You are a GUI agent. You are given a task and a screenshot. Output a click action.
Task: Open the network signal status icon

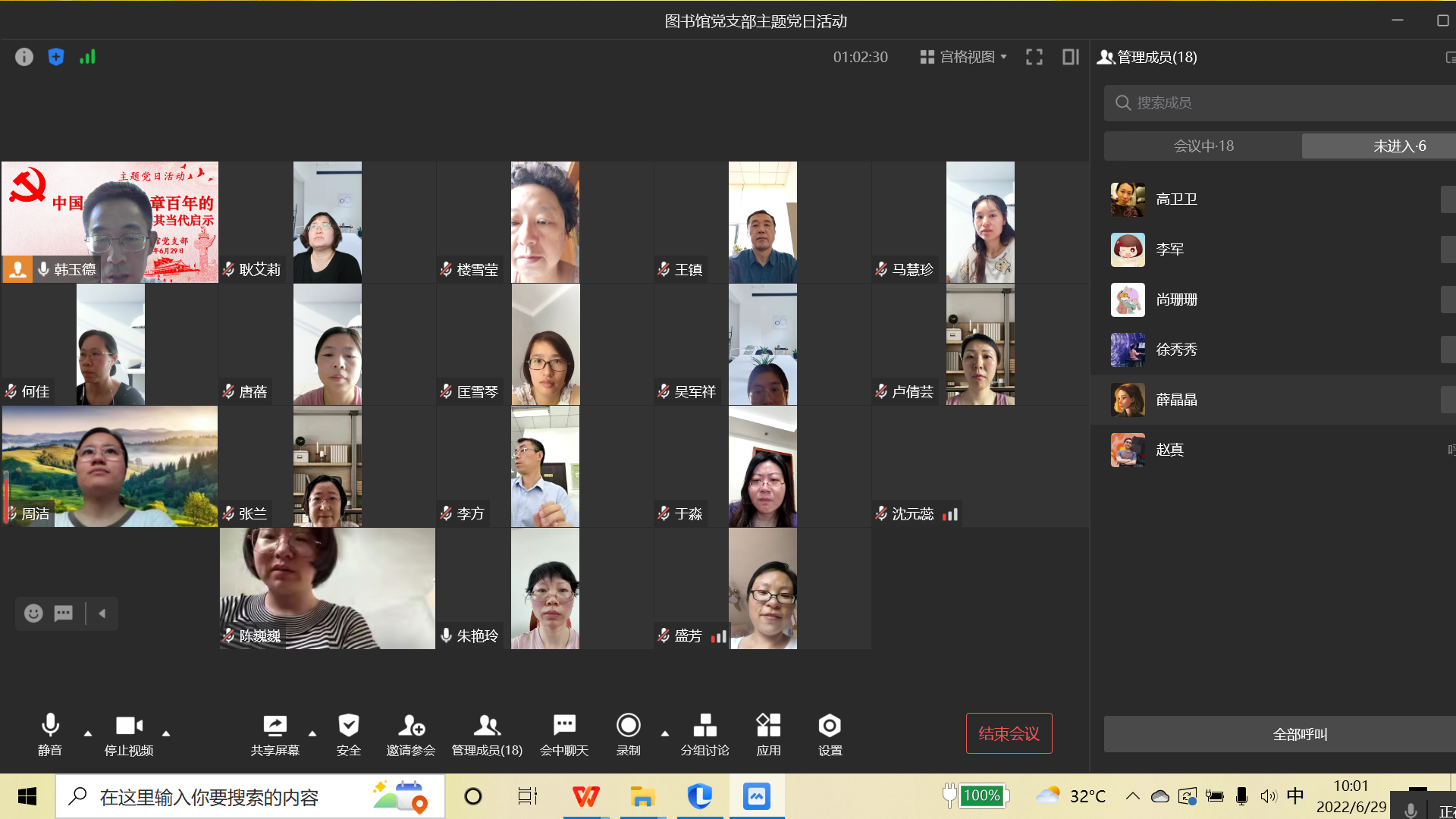(87, 57)
